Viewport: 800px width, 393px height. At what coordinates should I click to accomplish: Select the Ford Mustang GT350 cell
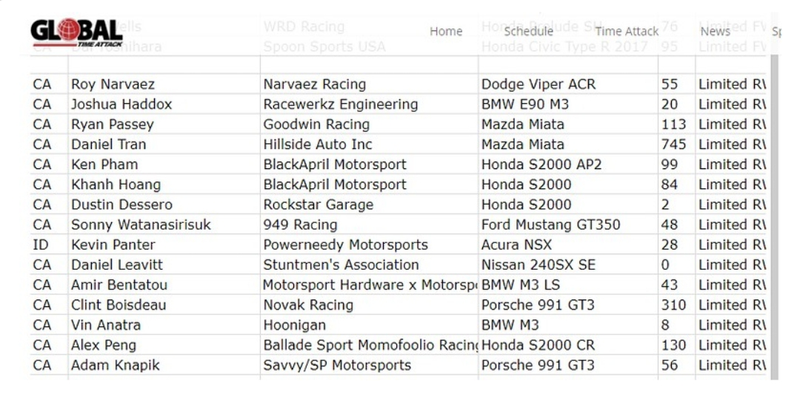coord(568,225)
